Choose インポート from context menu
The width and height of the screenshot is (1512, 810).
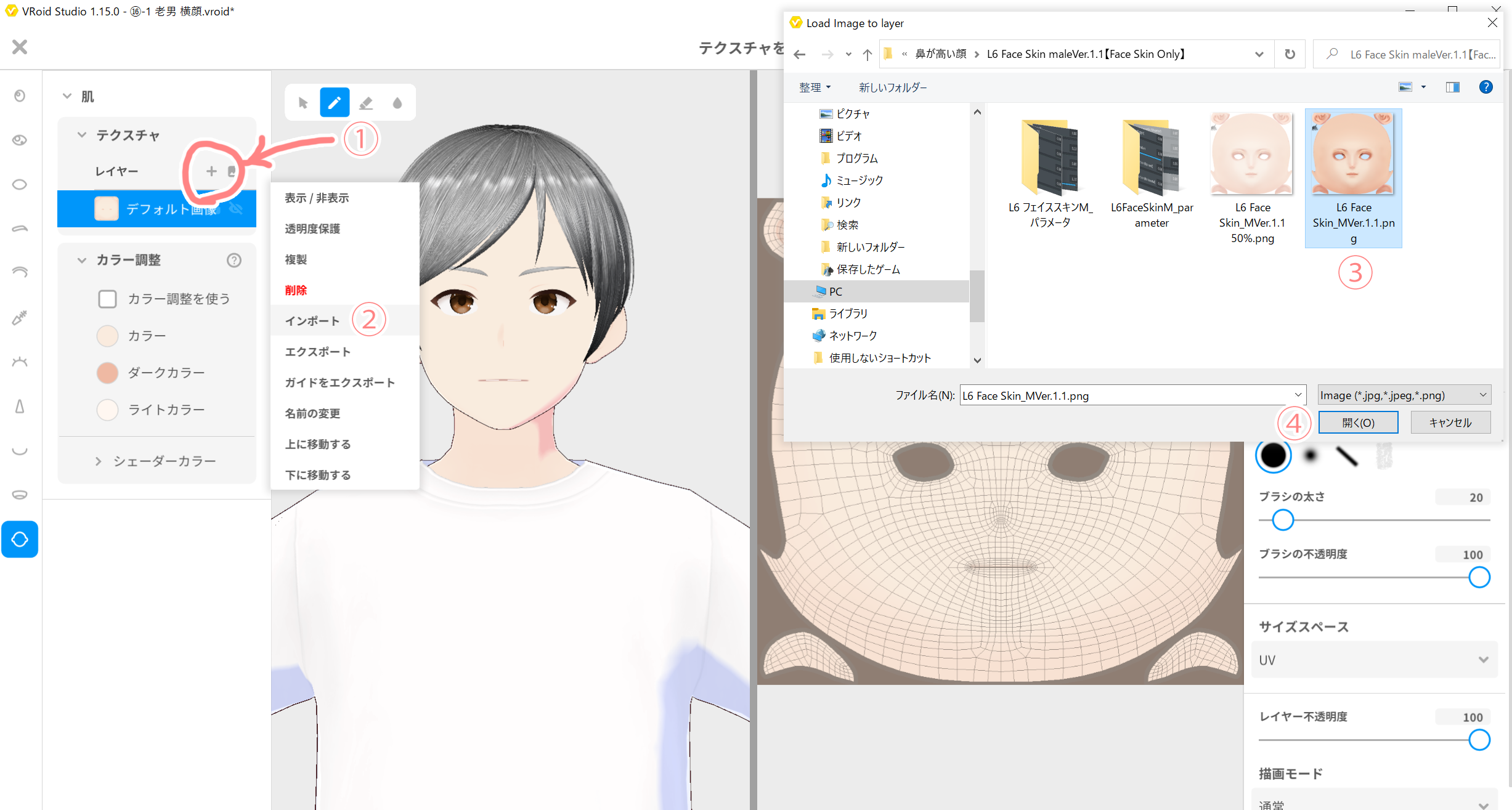(x=312, y=321)
